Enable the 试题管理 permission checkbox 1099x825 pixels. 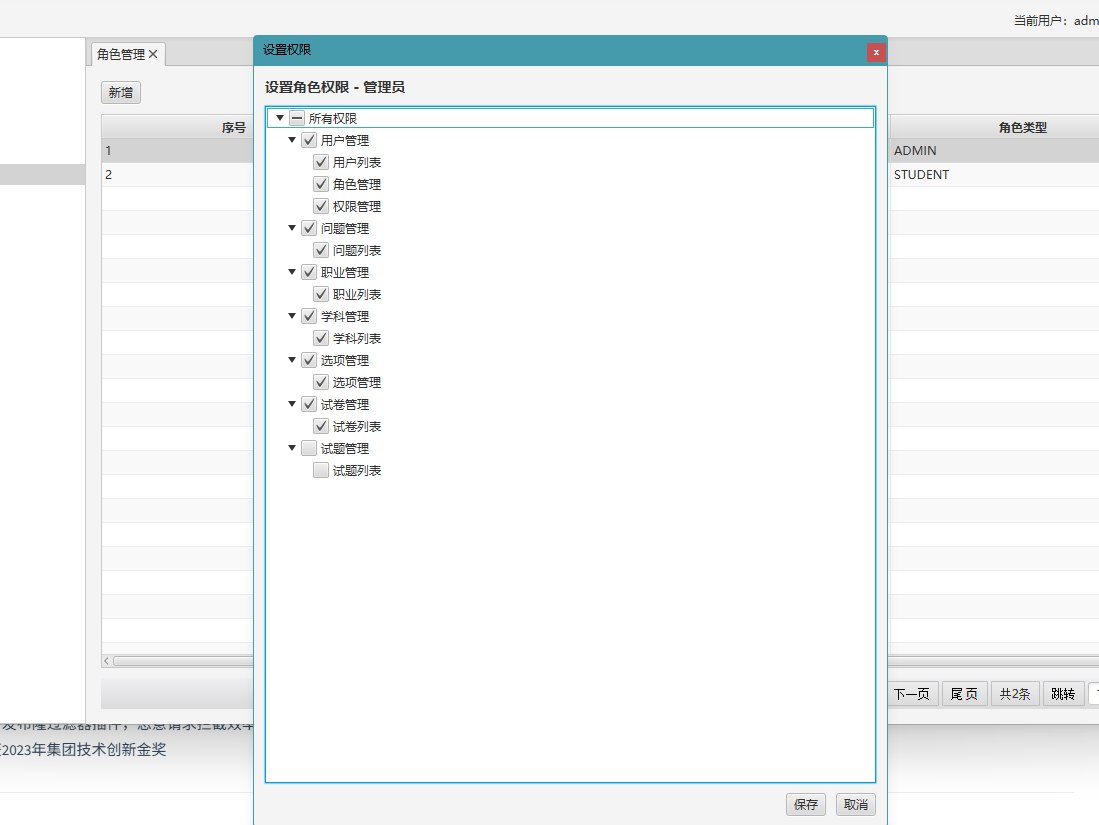(x=309, y=448)
